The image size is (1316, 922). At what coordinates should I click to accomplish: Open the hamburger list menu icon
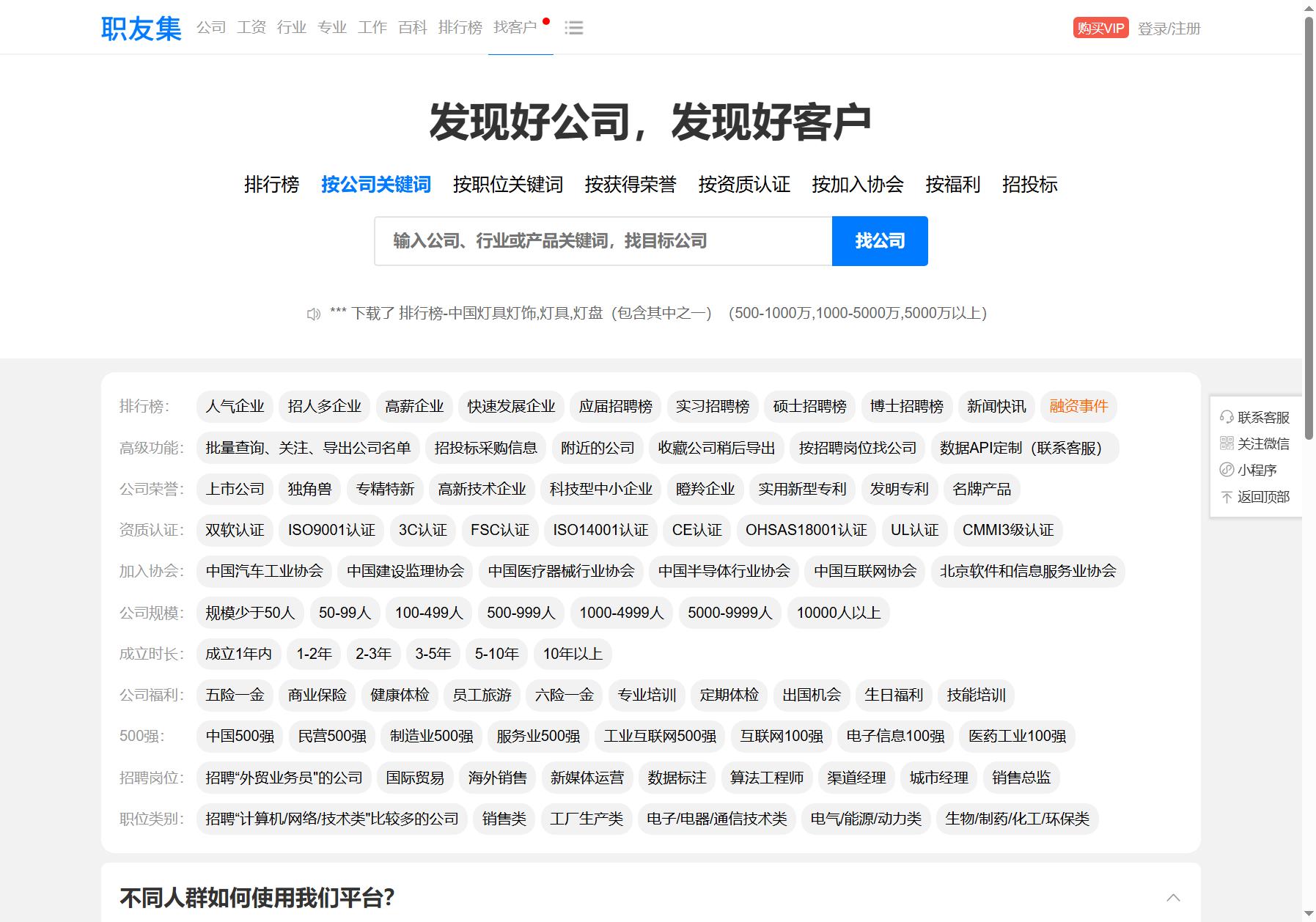point(574,28)
